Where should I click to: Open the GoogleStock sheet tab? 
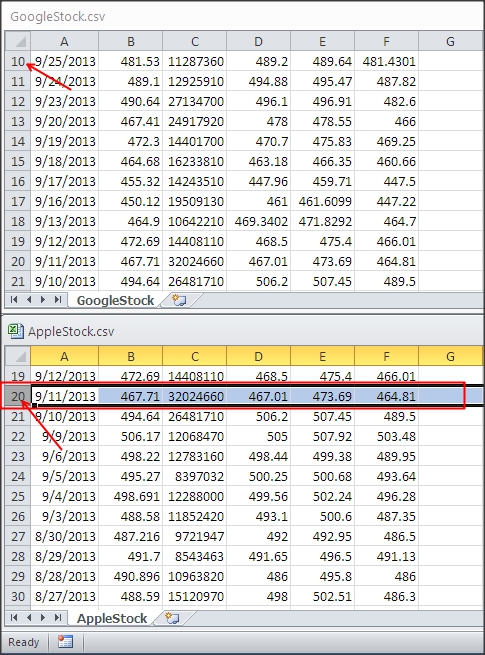115,300
